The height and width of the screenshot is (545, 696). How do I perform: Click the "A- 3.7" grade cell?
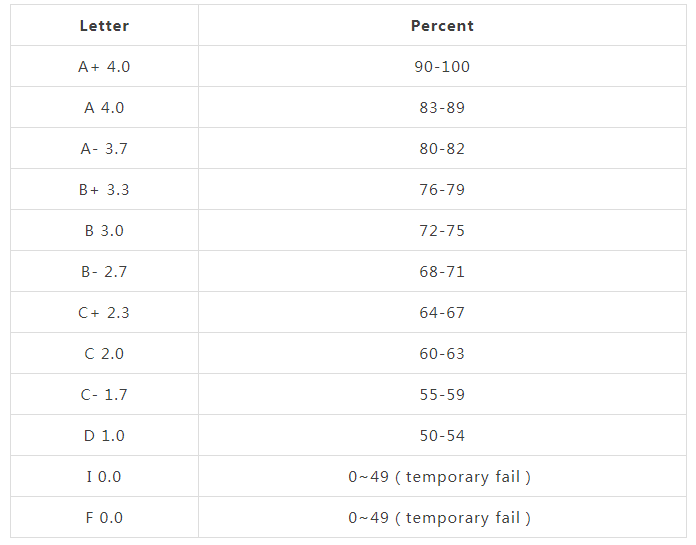(104, 149)
